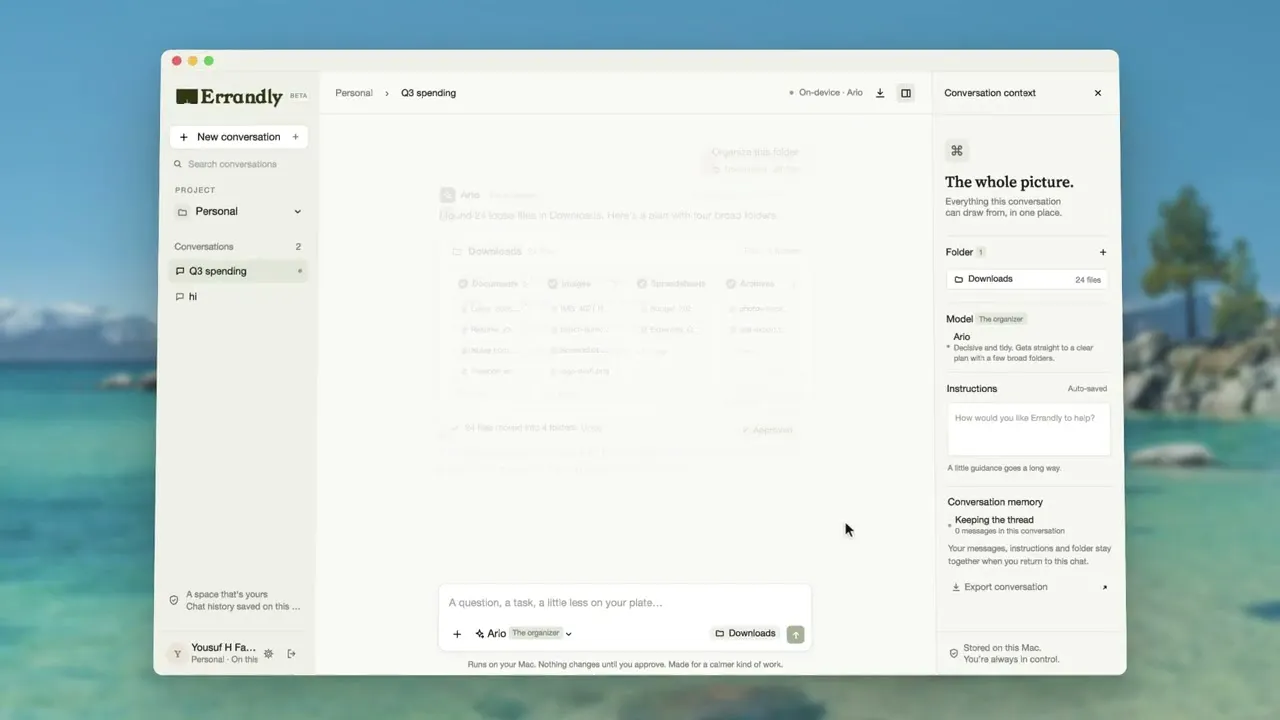Expand the Personal project dropdown

pyautogui.click(x=239, y=212)
